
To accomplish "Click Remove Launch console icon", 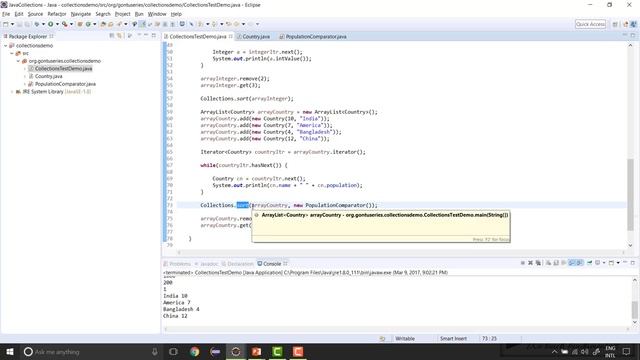I will (530, 263).
